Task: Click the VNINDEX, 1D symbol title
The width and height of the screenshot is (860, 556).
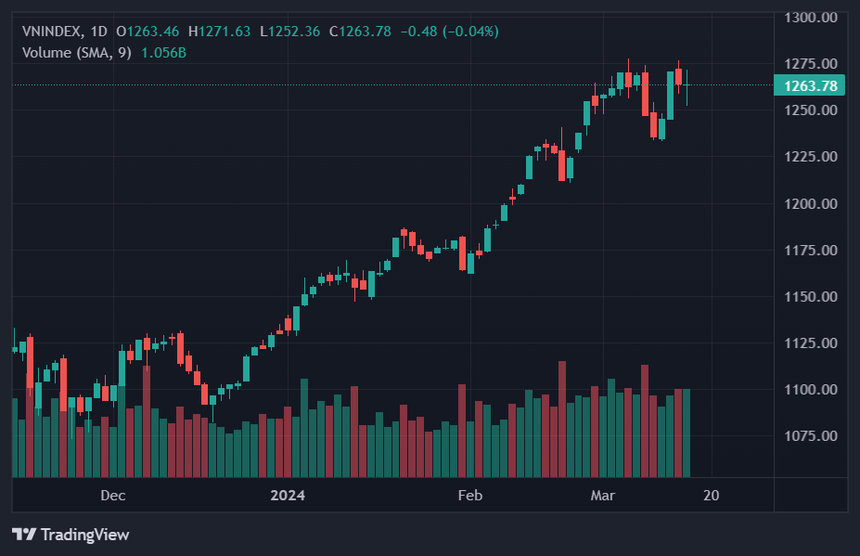Action: click(65, 31)
